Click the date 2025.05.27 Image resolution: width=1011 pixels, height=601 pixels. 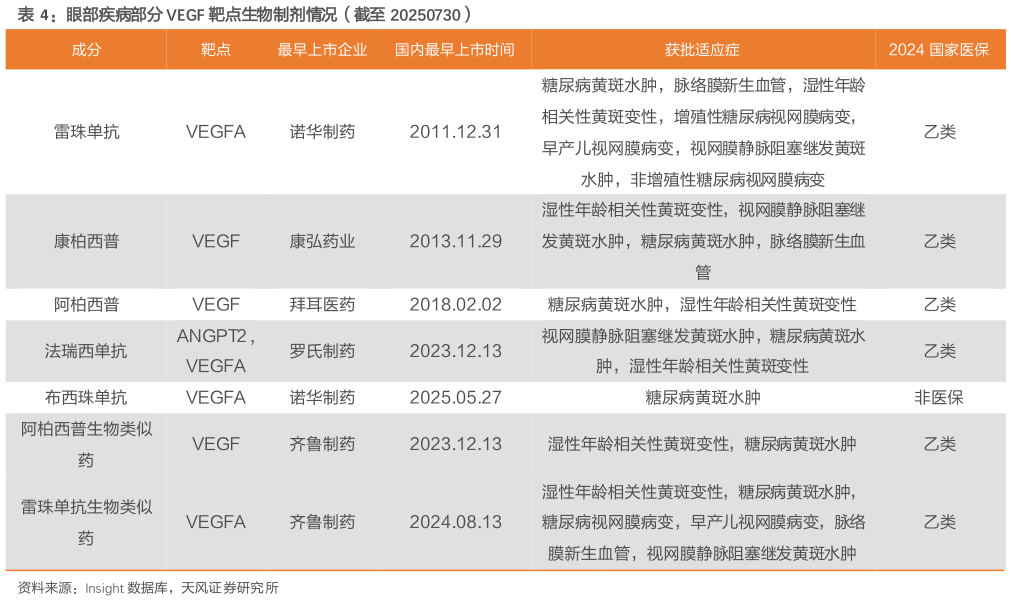point(455,397)
